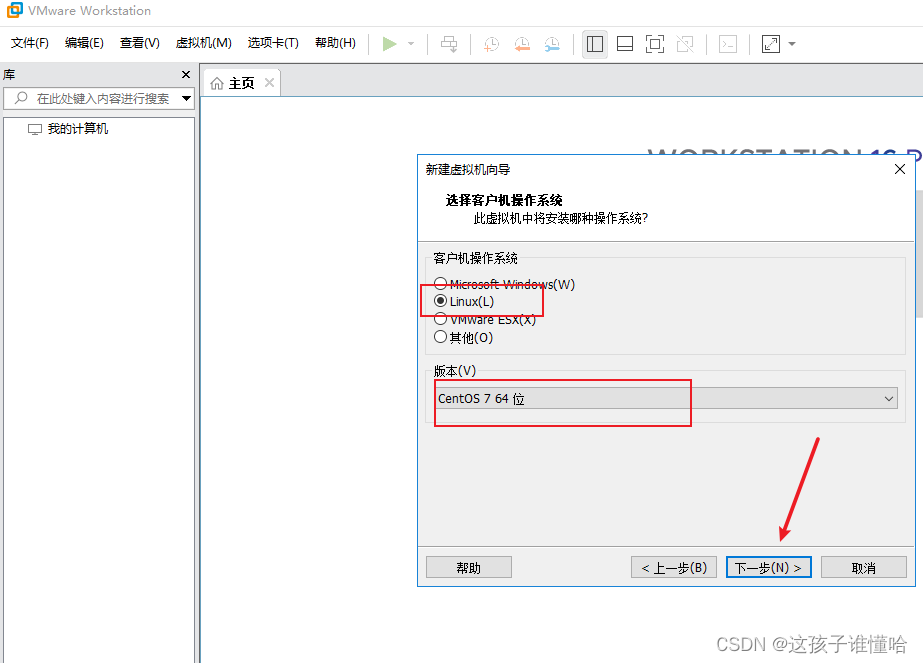
Task: Close the 新建虚拟机向导 dialog
Action: 899,170
